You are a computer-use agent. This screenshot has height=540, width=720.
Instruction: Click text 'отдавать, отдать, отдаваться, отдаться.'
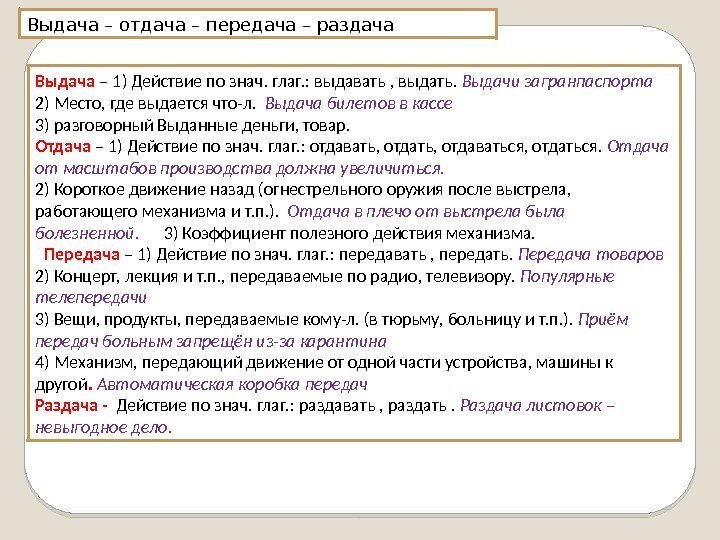pos(455,147)
